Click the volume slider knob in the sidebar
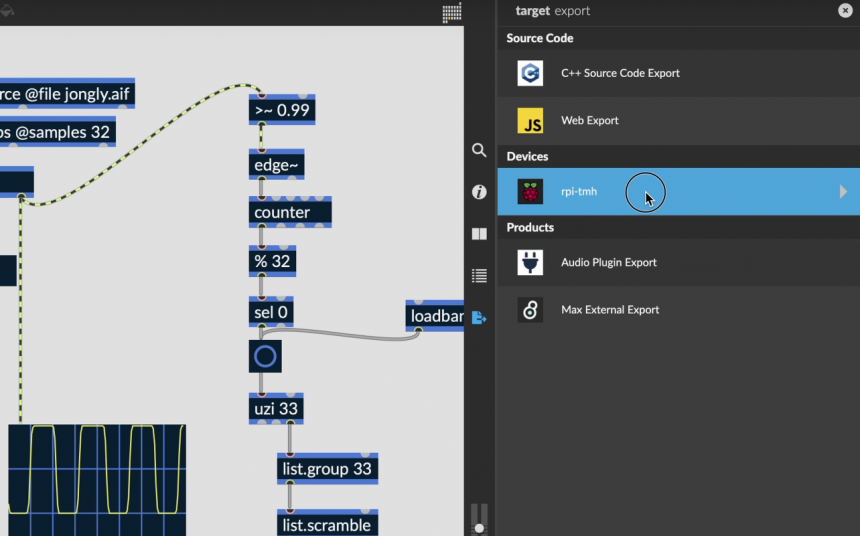This screenshot has width=860, height=536. coord(479,528)
